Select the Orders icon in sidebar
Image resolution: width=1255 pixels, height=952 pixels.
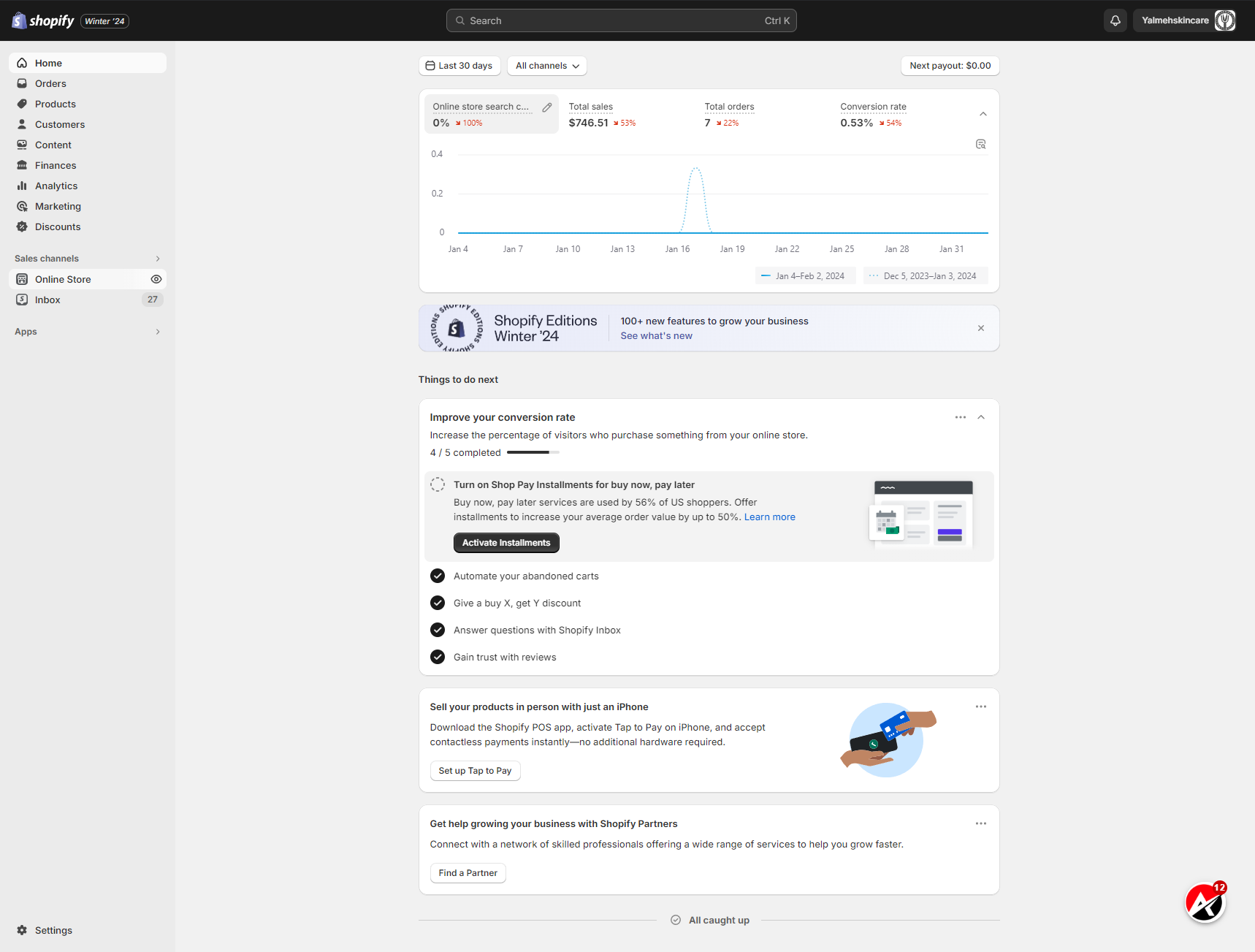click(22, 83)
